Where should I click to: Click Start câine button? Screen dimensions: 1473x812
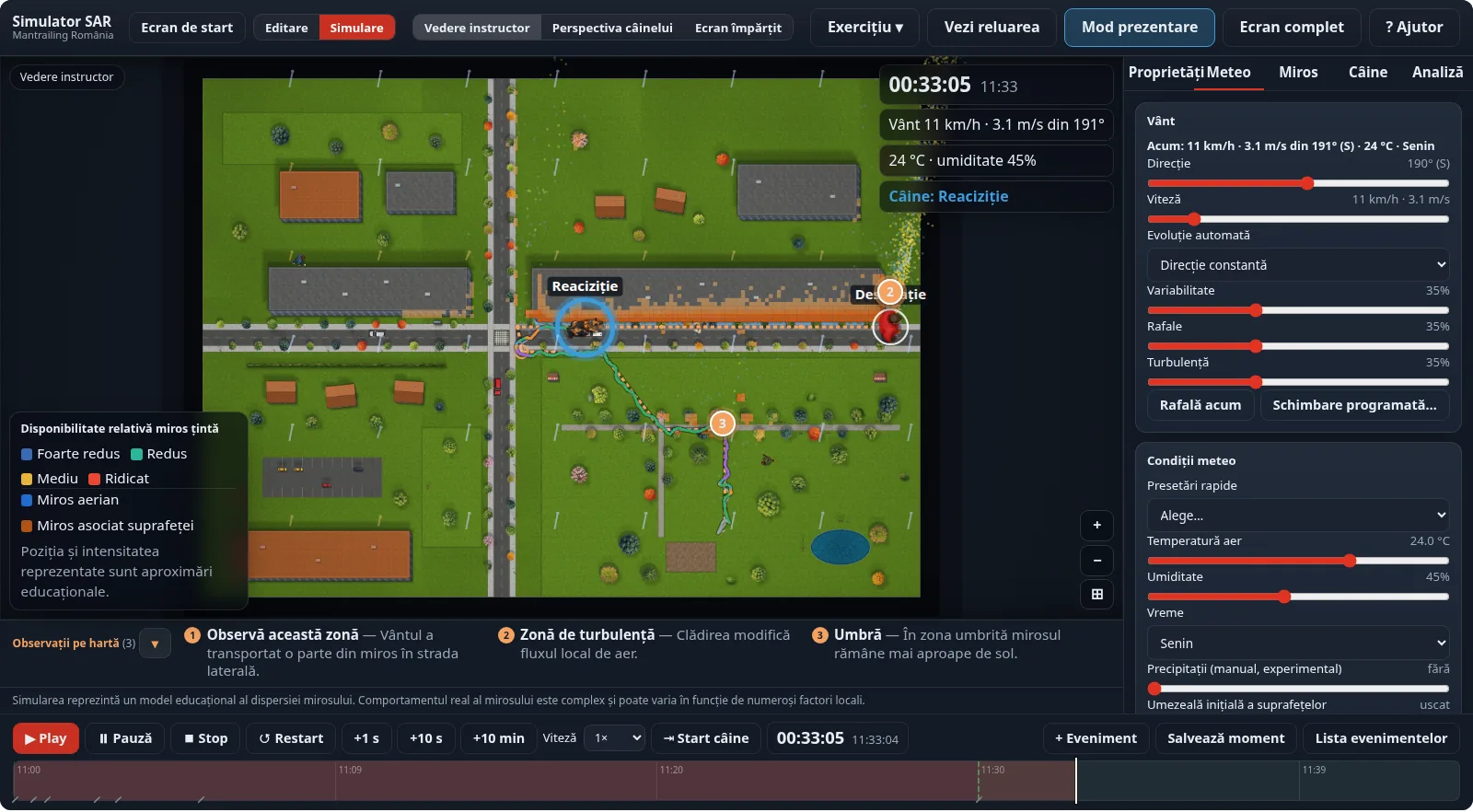click(706, 738)
